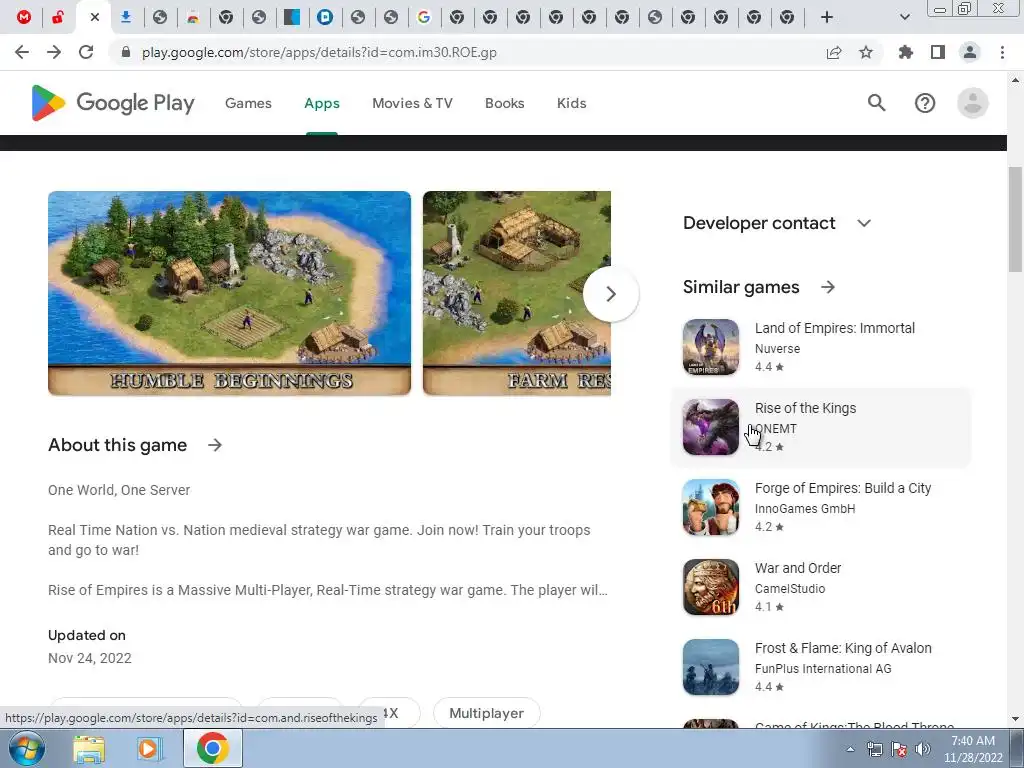Click the Rise of the Kings title

805,408
